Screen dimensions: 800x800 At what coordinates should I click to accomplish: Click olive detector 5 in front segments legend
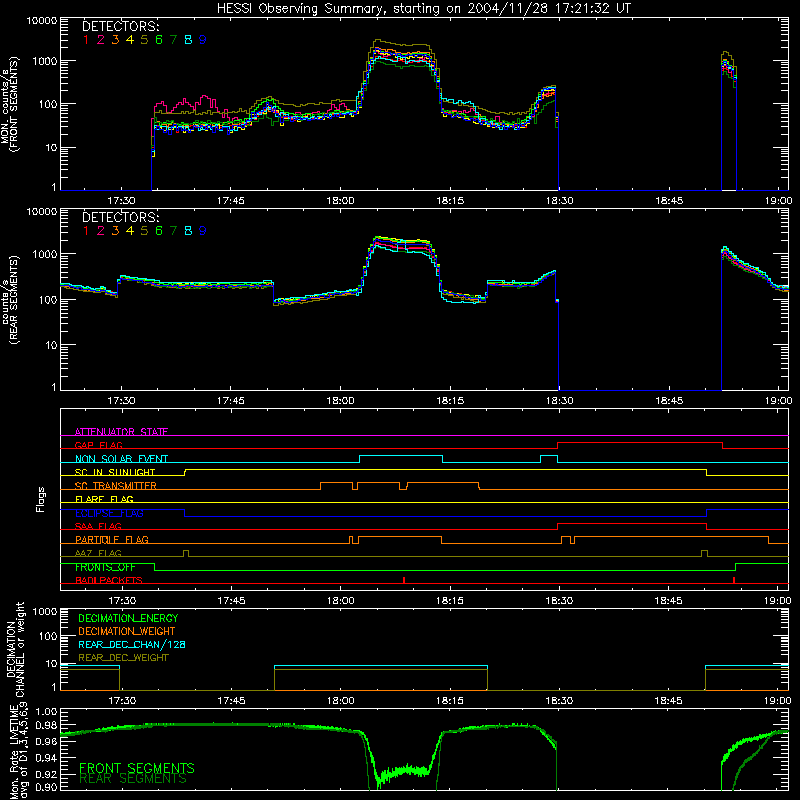[x=144, y=40]
